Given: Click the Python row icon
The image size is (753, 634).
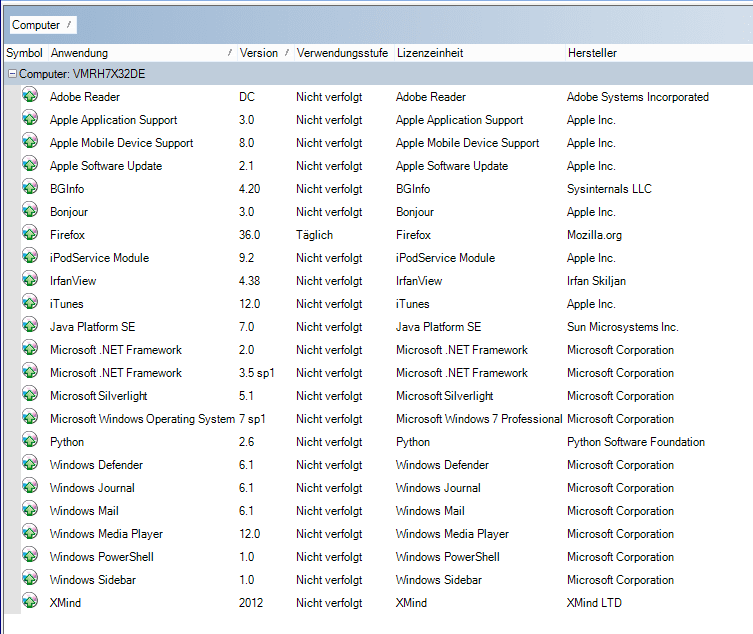Looking at the screenshot, I should 30,441.
